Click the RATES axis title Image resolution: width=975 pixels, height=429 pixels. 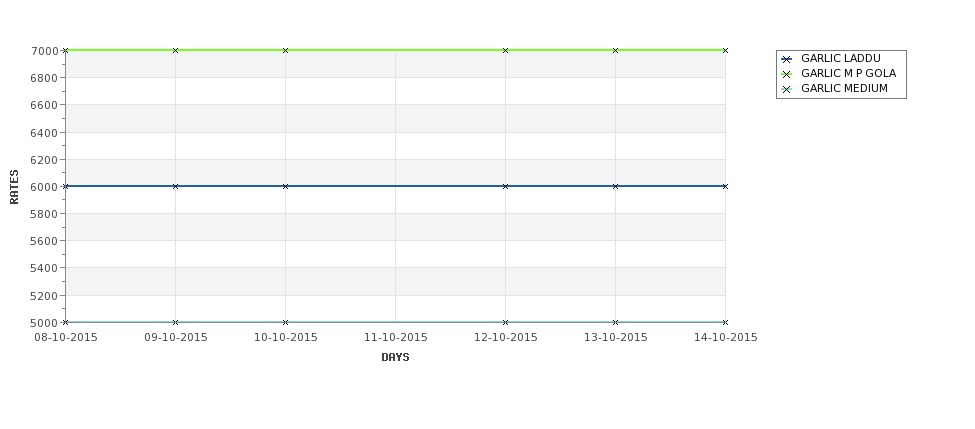tap(14, 187)
